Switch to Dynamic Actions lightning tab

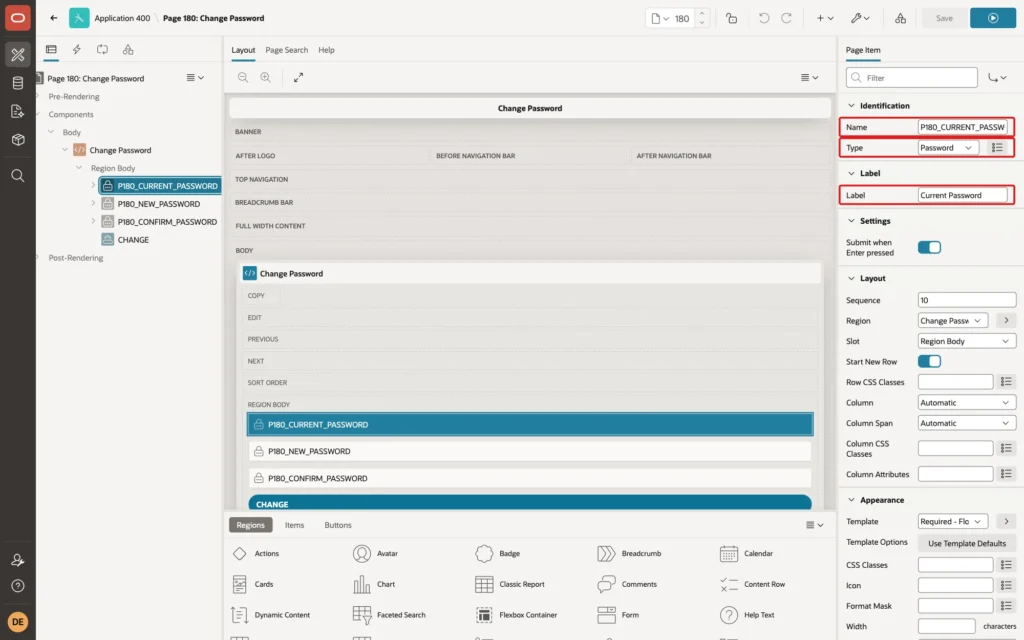tap(76, 50)
